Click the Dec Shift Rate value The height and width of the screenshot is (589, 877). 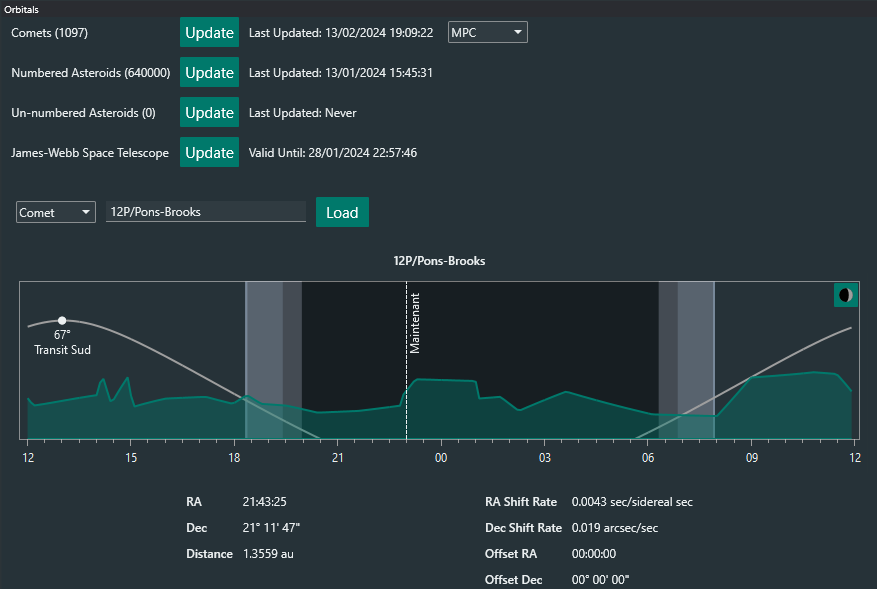pyautogui.click(x=614, y=528)
